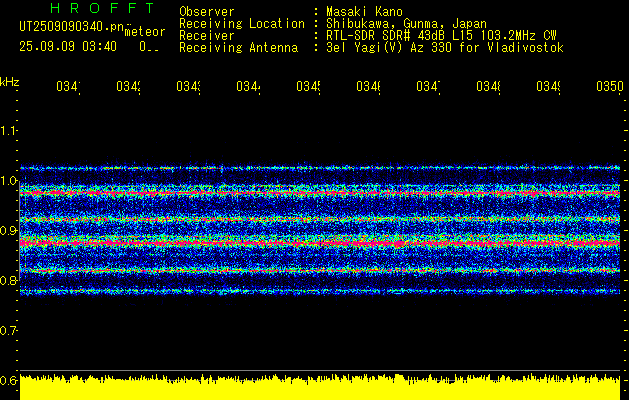Click the 0347 time marker
This screenshot has width=629, height=400.
pyautogui.click(x=428, y=87)
